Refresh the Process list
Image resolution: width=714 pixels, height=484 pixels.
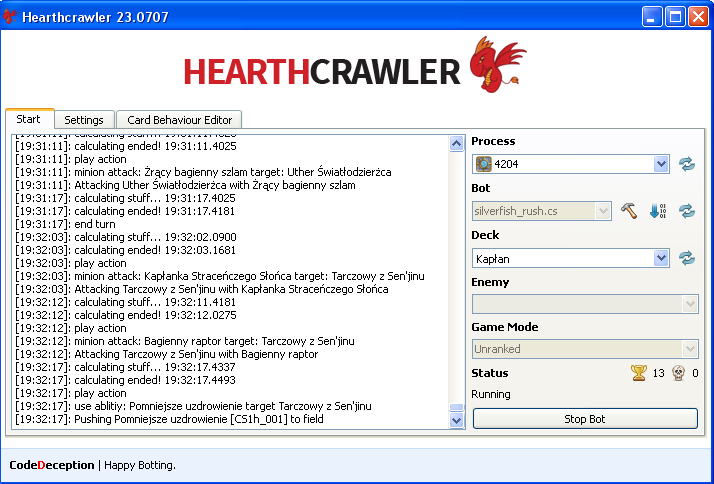[687, 164]
